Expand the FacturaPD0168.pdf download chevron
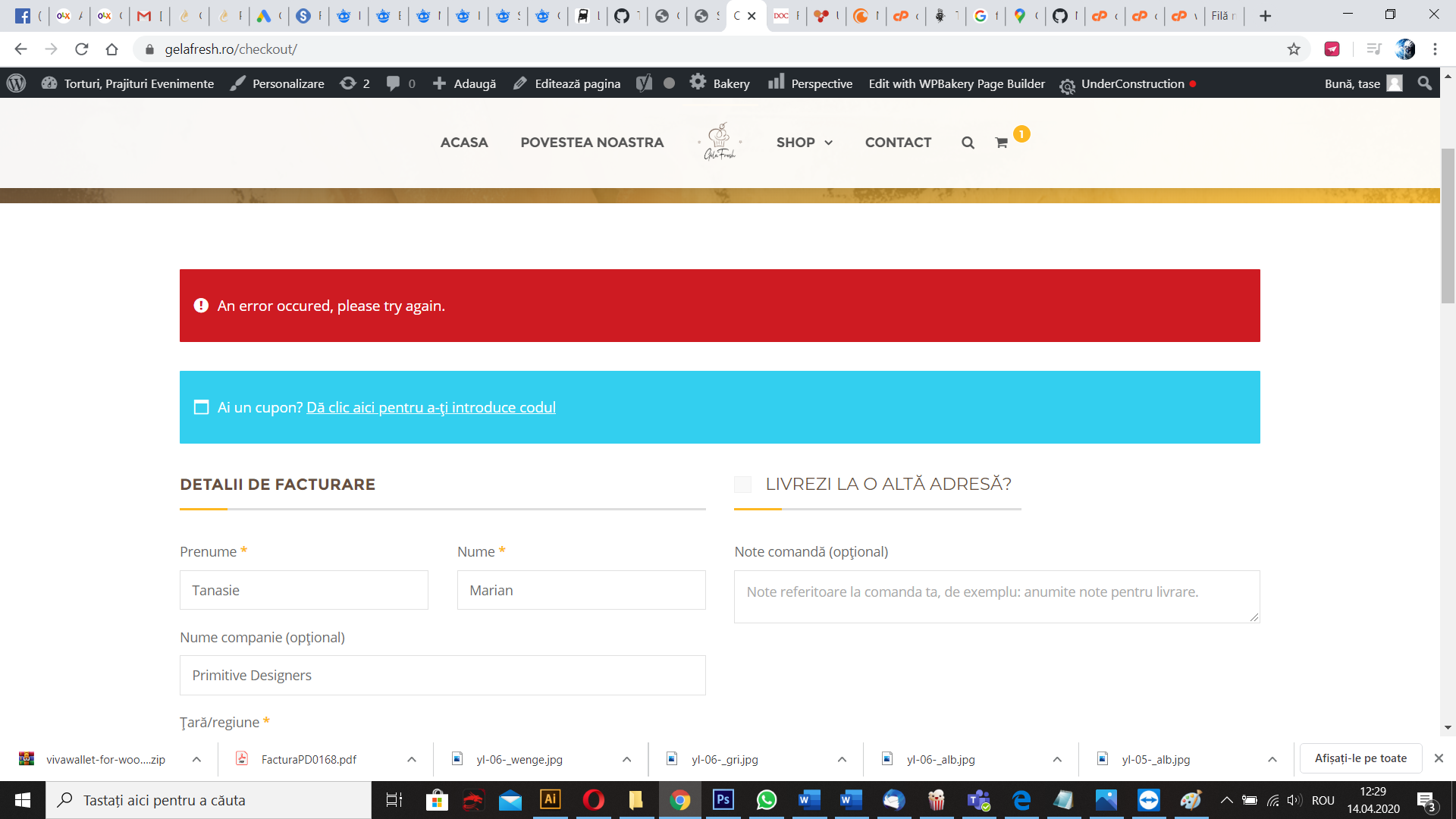Screen dimensions: 1456x819 click(x=411, y=759)
